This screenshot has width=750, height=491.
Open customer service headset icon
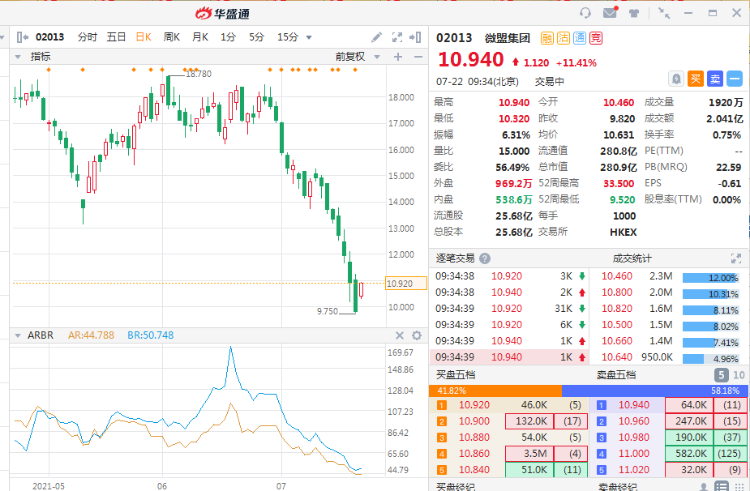click(585, 13)
